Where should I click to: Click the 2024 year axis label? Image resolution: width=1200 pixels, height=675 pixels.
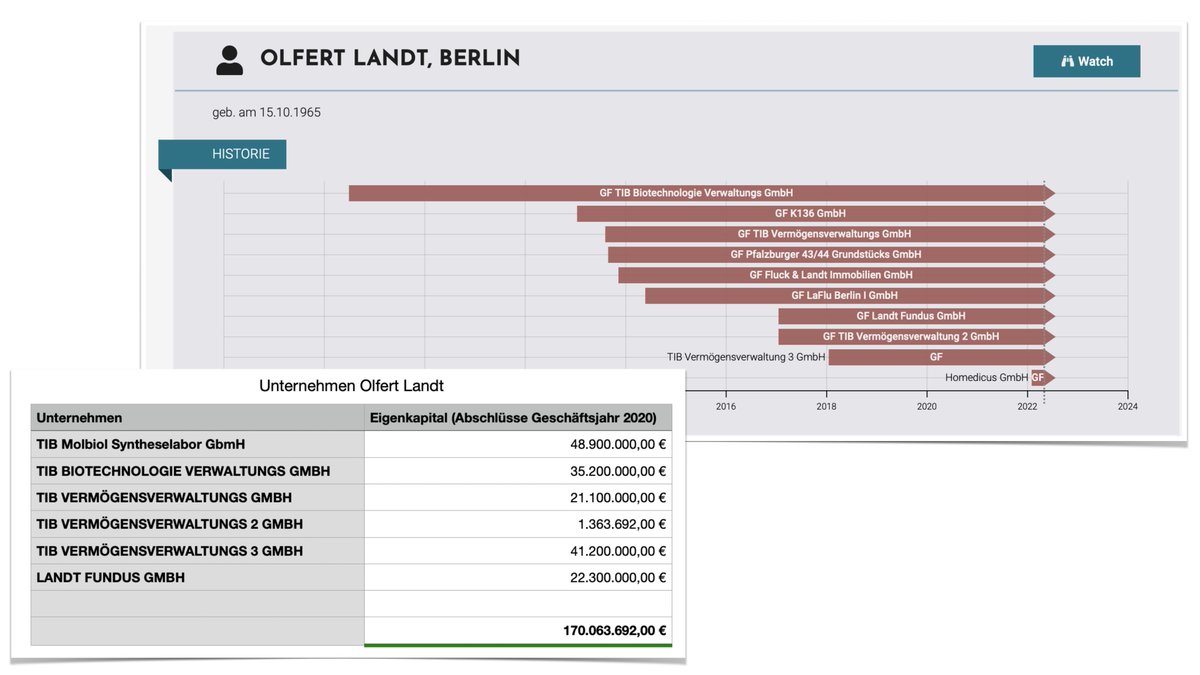(x=1128, y=406)
